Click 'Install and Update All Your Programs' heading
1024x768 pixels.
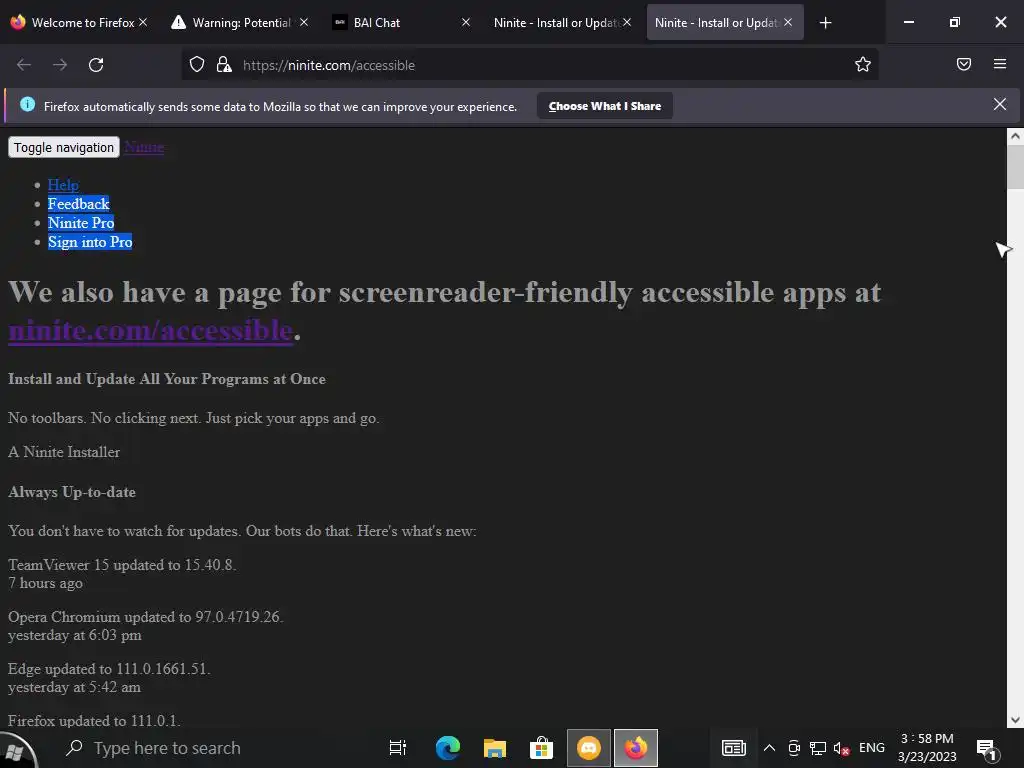tap(167, 379)
